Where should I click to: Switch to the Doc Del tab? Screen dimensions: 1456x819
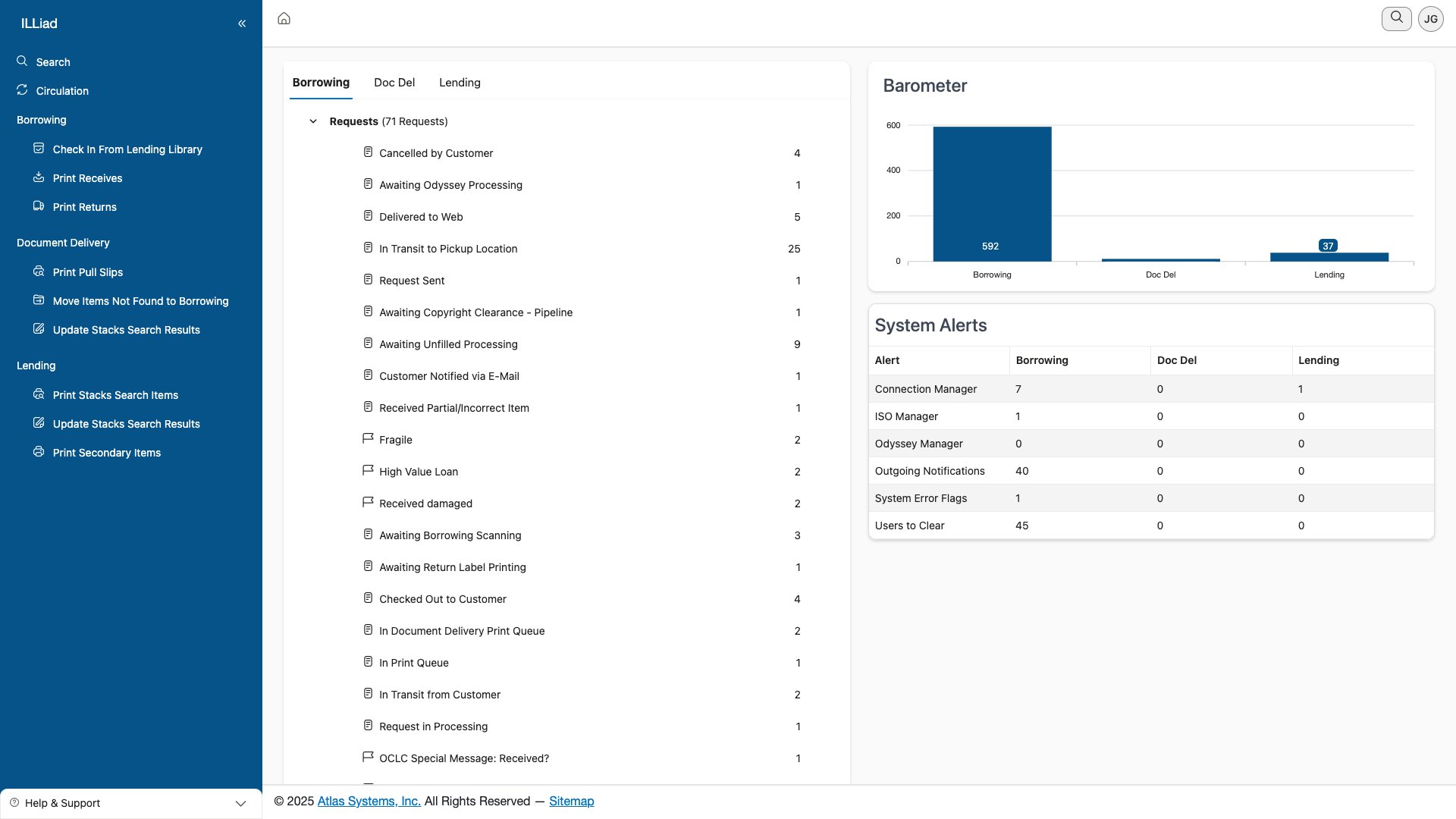[x=394, y=83]
